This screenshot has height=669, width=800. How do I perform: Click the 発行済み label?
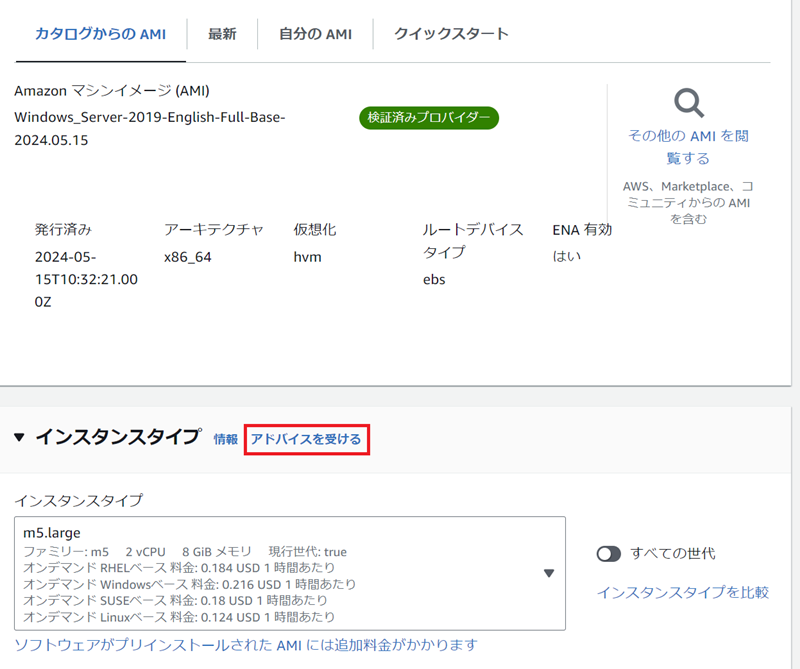point(63,230)
